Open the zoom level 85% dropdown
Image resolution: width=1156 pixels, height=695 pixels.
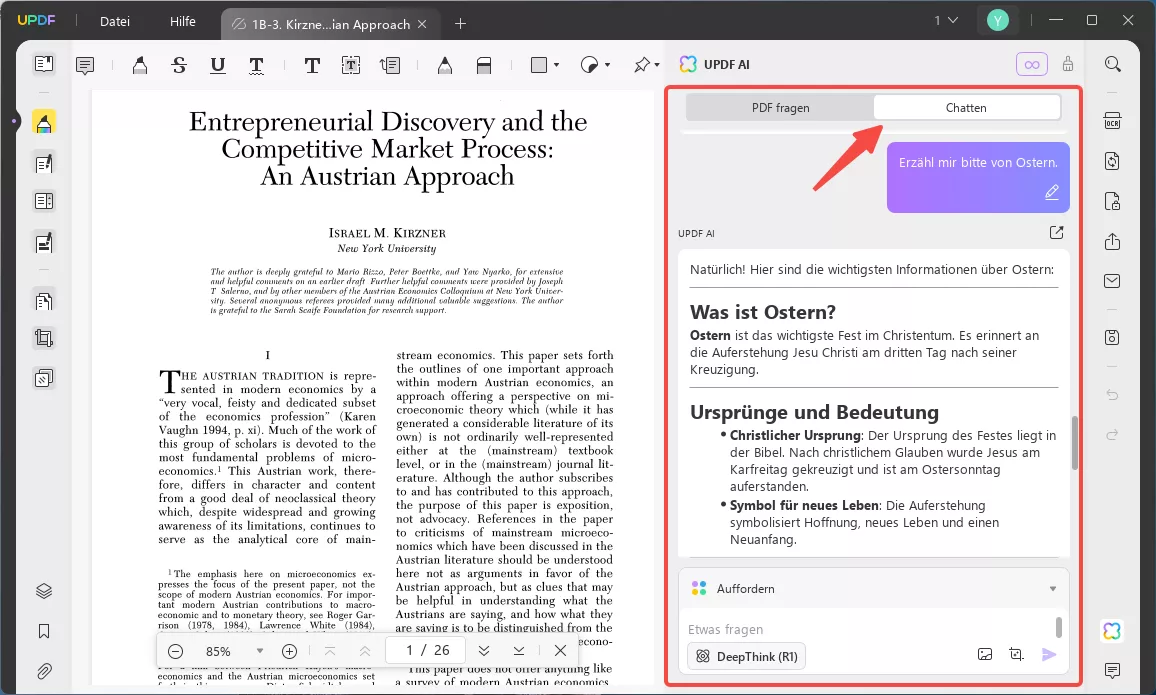pyautogui.click(x=260, y=651)
